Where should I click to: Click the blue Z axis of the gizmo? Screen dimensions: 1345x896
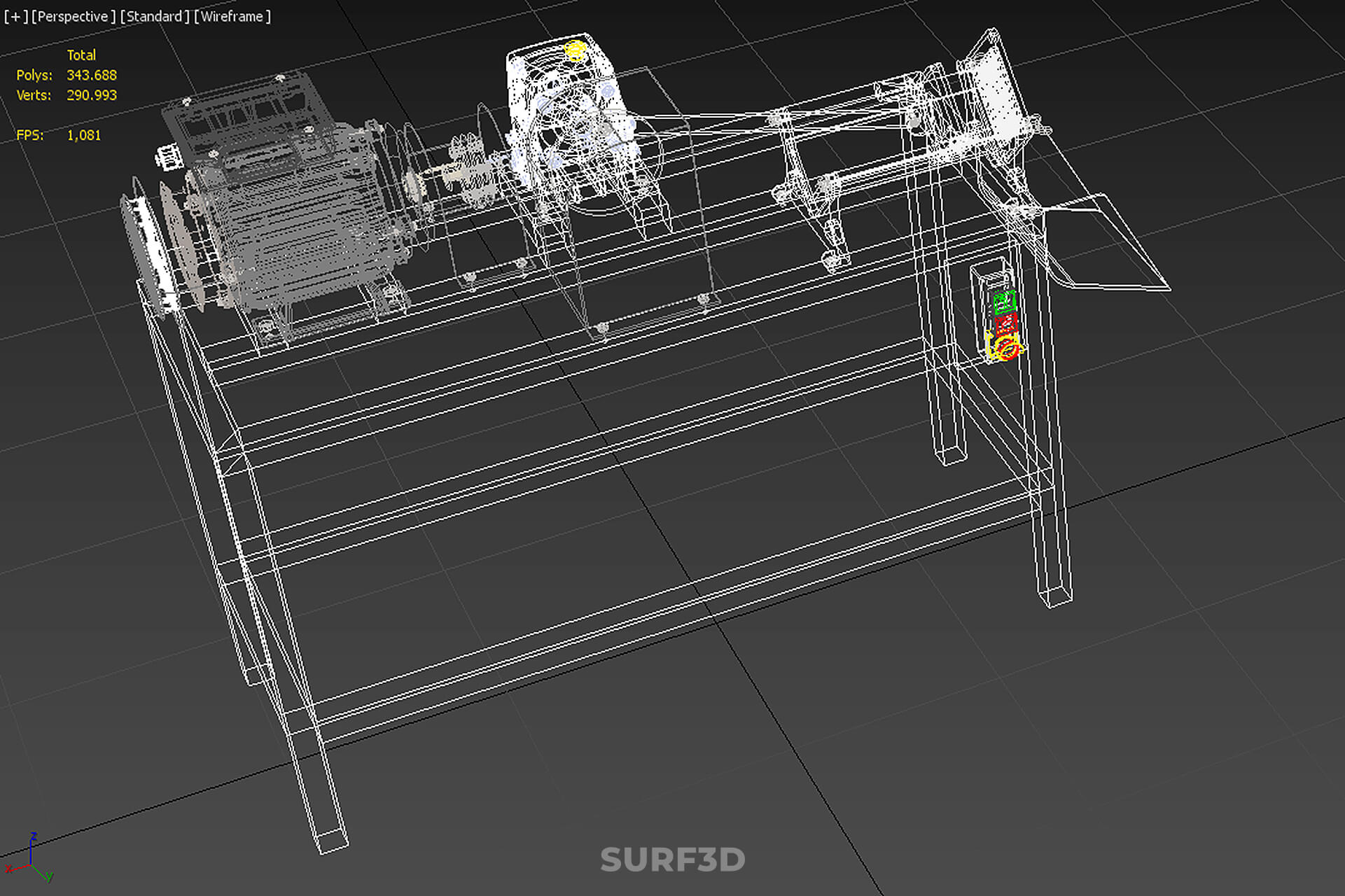pyautogui.click(x=32, y=848)
